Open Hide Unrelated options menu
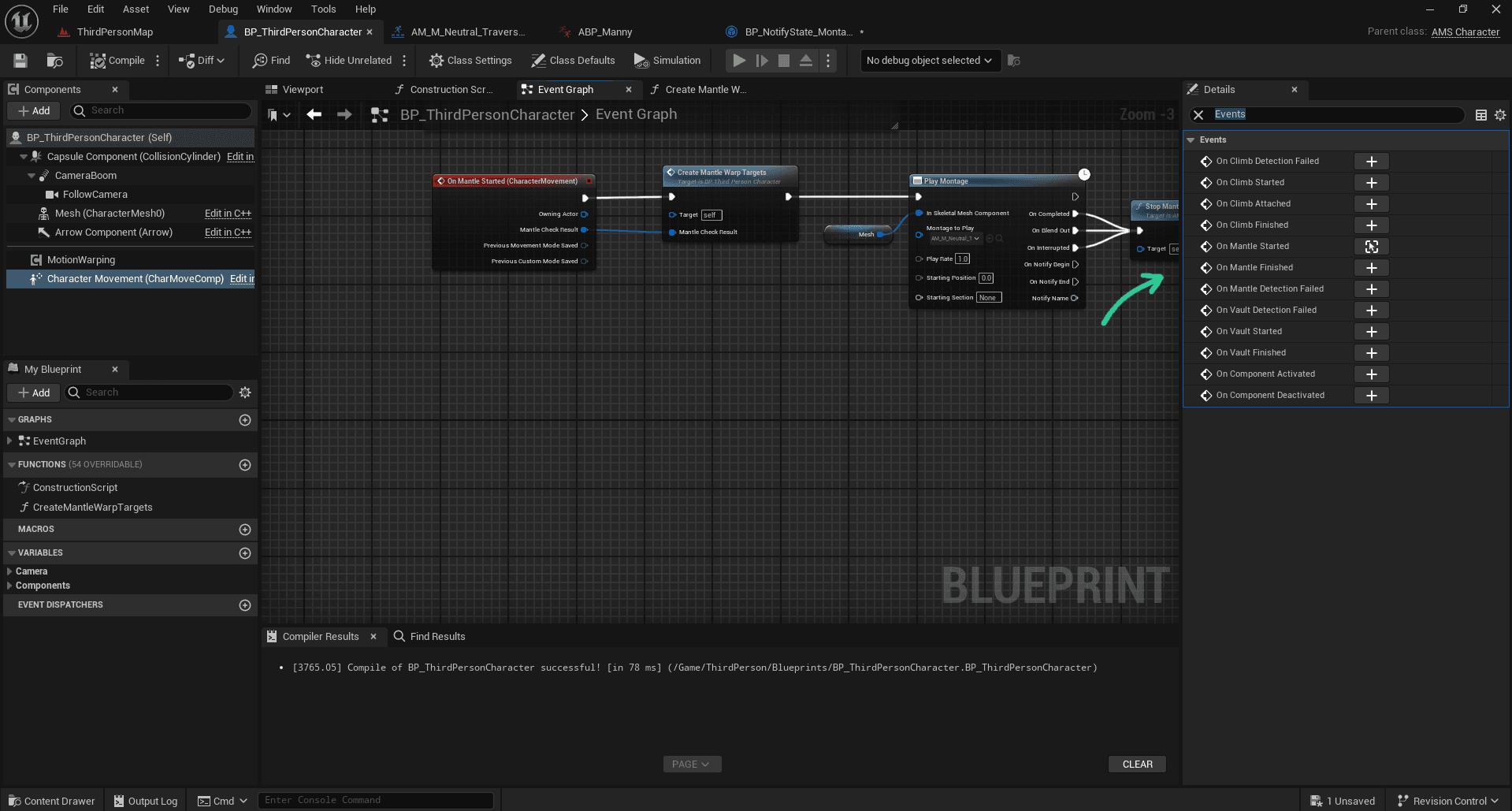Viewport: 1512px width, 811px height. (404, 61)
